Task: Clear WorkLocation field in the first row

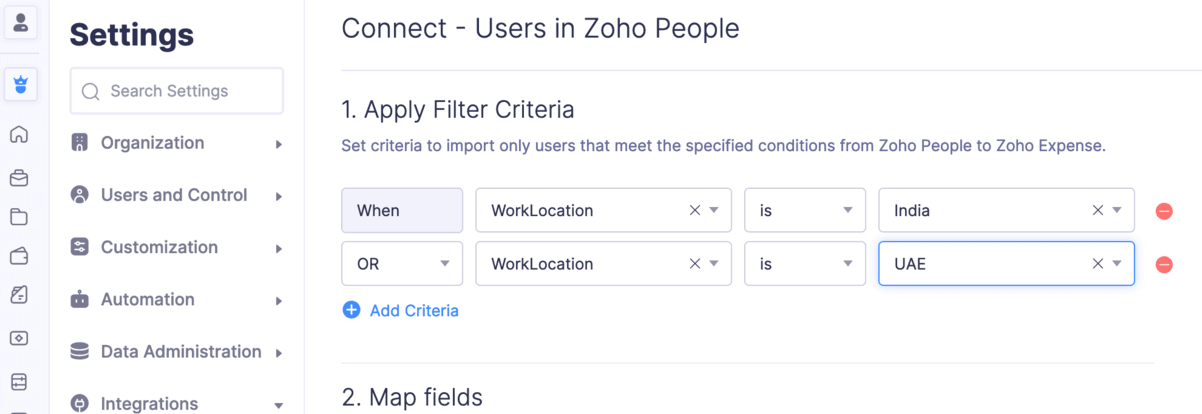Action: point(695,210)
